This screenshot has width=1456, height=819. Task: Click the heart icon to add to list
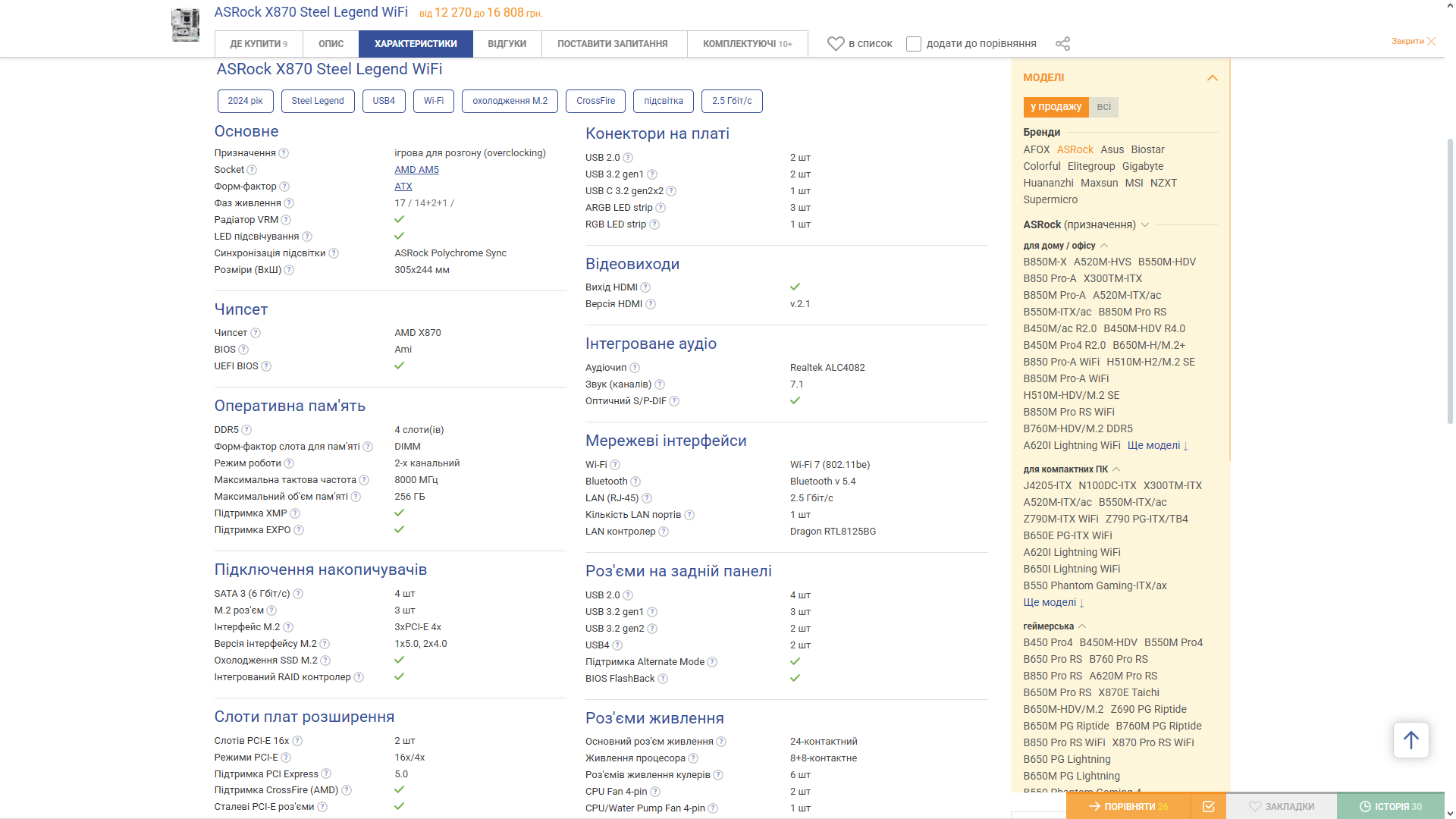(x=836, y=44)
